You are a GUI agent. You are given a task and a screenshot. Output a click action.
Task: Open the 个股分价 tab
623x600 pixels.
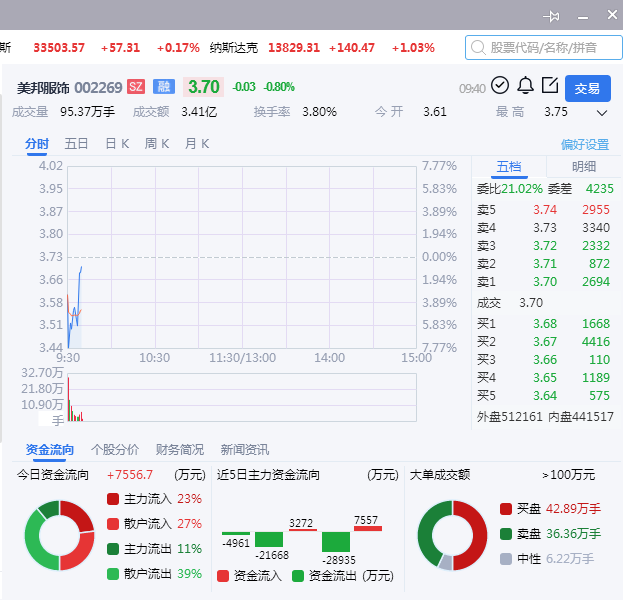pyautogui.click(x=115, y=450)
